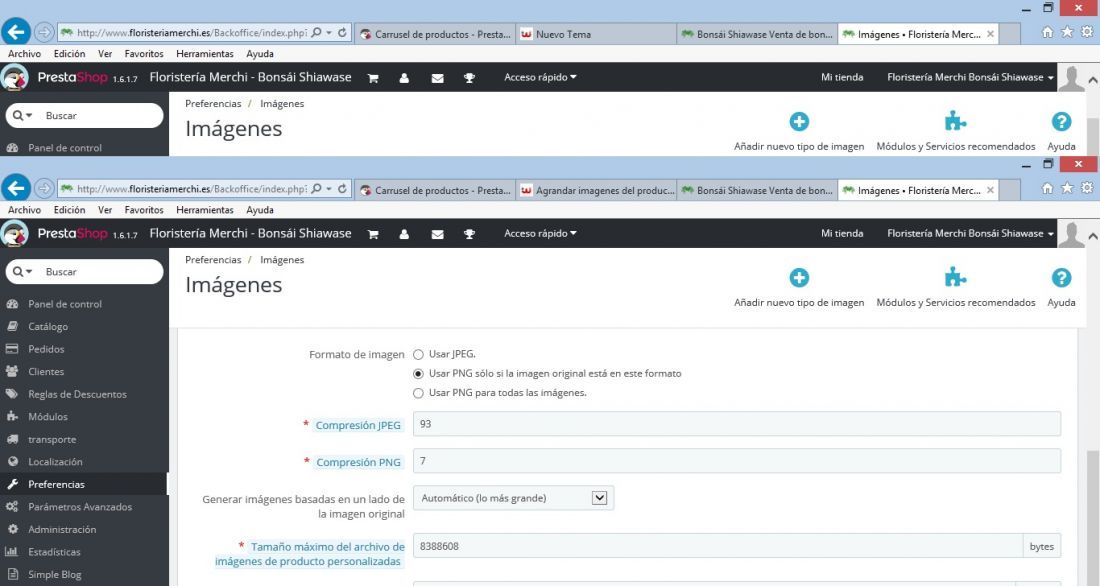Open the Favoritos menu in the upper window
1100x586 pixels.
click(x=144, y=53)
